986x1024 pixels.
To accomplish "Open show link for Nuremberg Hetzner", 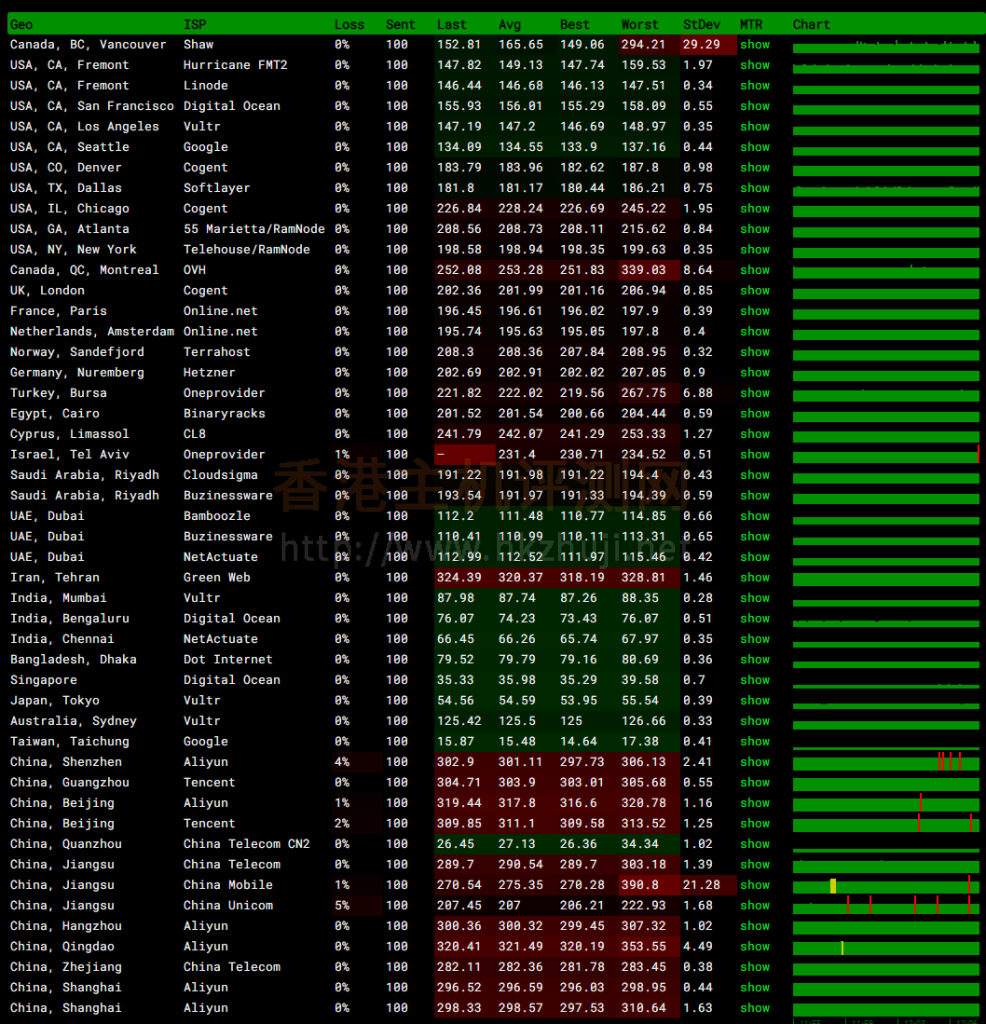I will [755, 372].
